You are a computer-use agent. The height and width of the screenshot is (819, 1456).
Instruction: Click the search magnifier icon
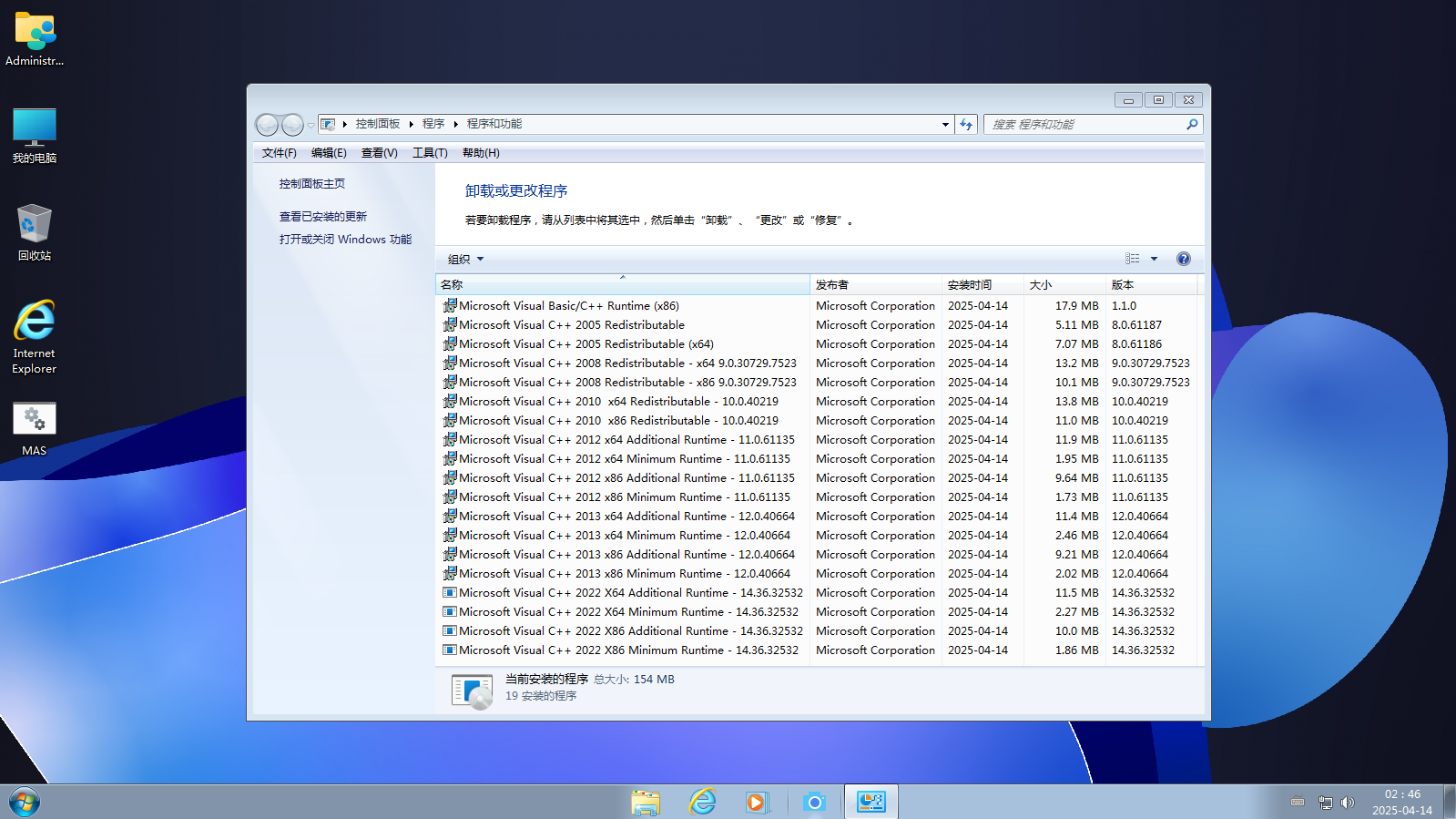1192,124
